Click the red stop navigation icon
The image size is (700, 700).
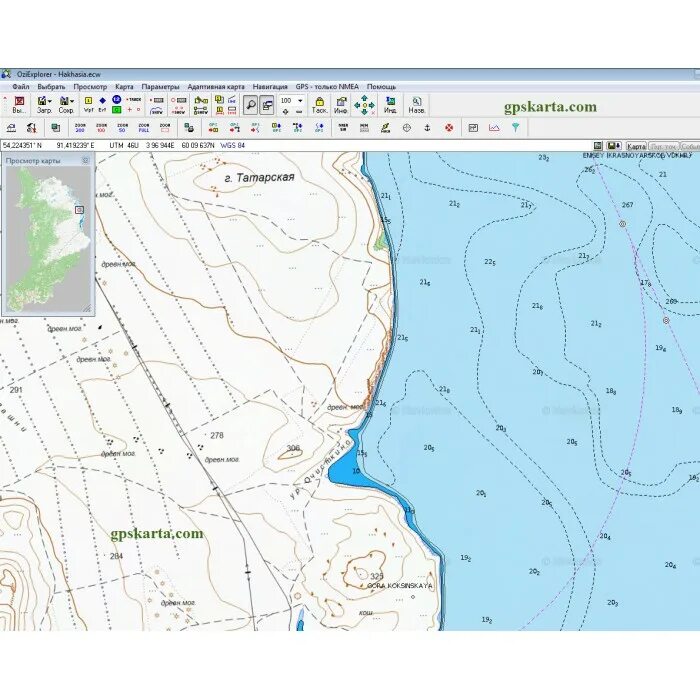449,128
